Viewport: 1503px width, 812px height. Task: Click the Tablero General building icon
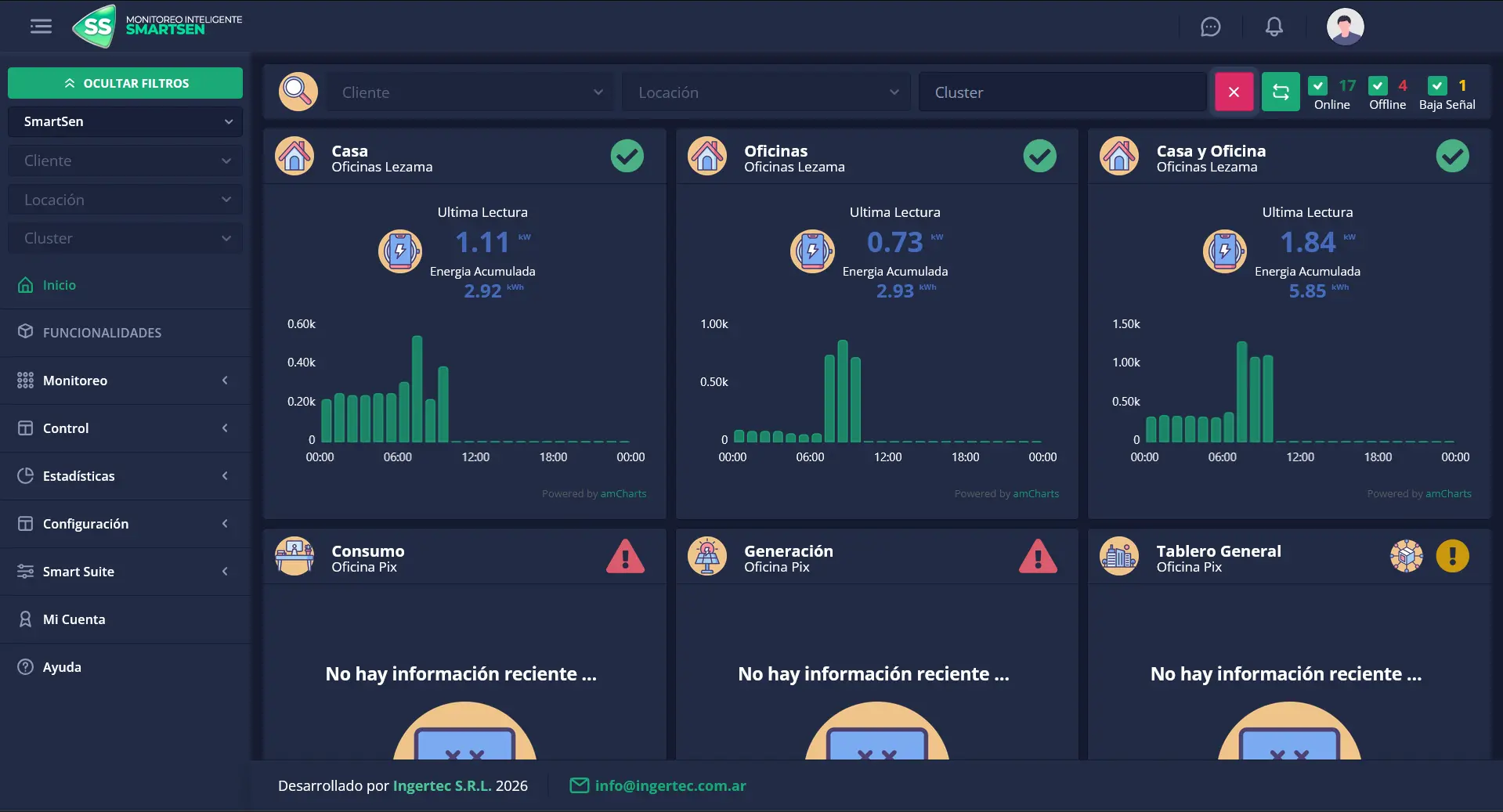(1119, 556)
